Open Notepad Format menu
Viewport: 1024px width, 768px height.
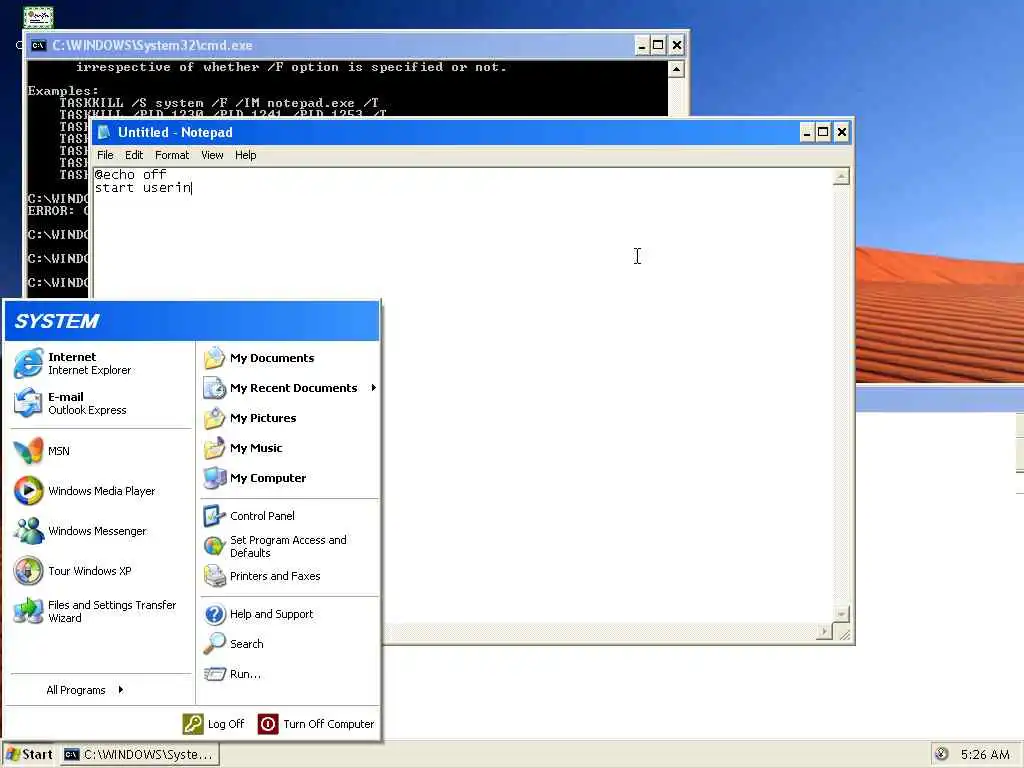tap(172, 155)
